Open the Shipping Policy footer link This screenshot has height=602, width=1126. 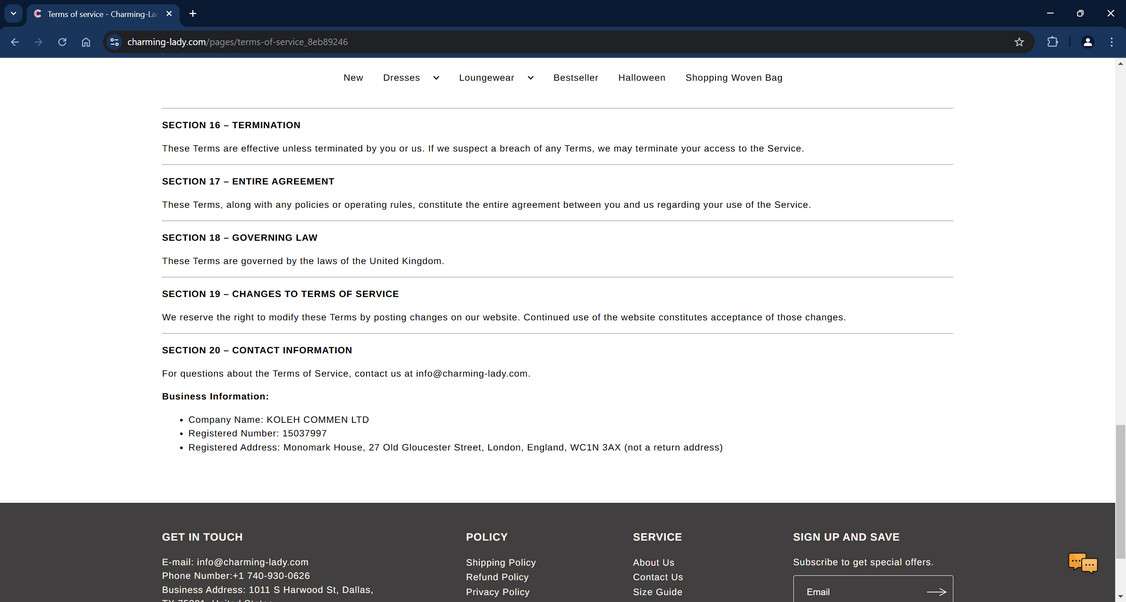[501, 562]
